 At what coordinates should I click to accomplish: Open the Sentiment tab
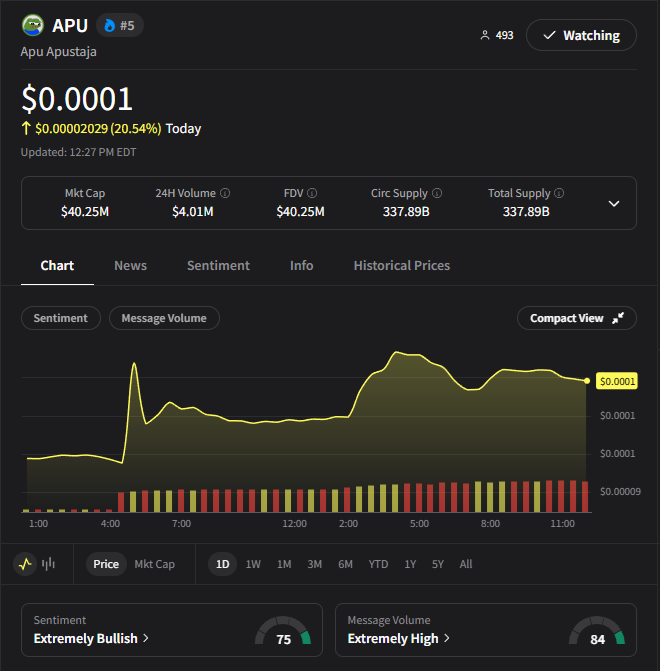218,266
